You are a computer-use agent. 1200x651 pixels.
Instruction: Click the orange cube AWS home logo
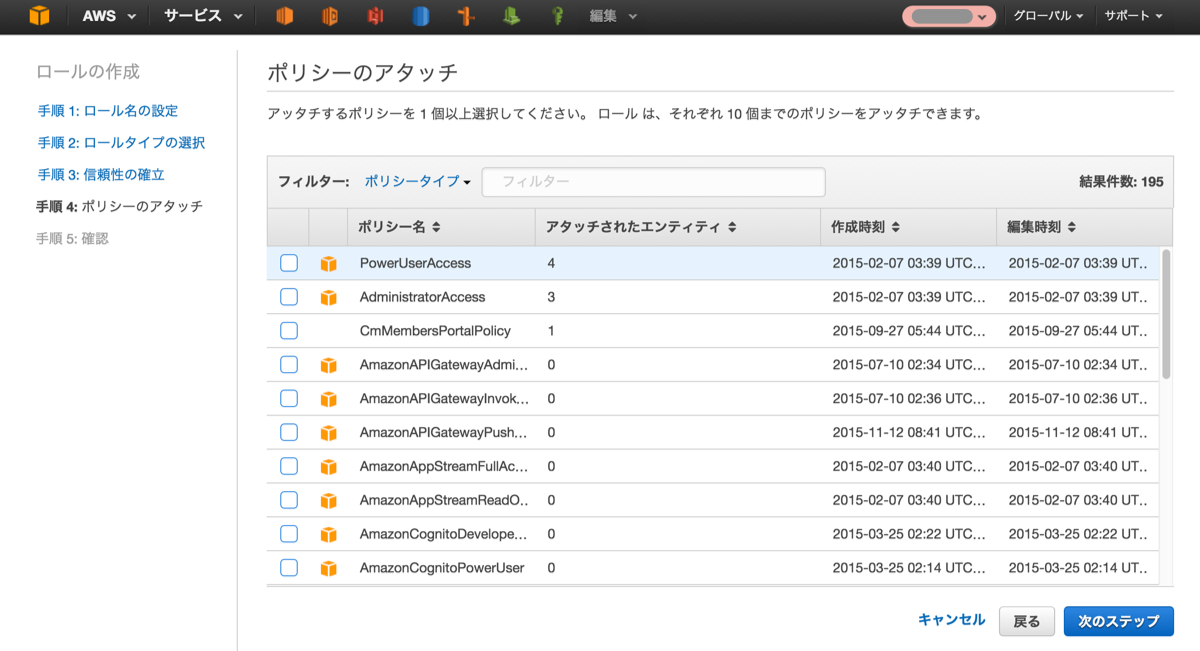39,16
